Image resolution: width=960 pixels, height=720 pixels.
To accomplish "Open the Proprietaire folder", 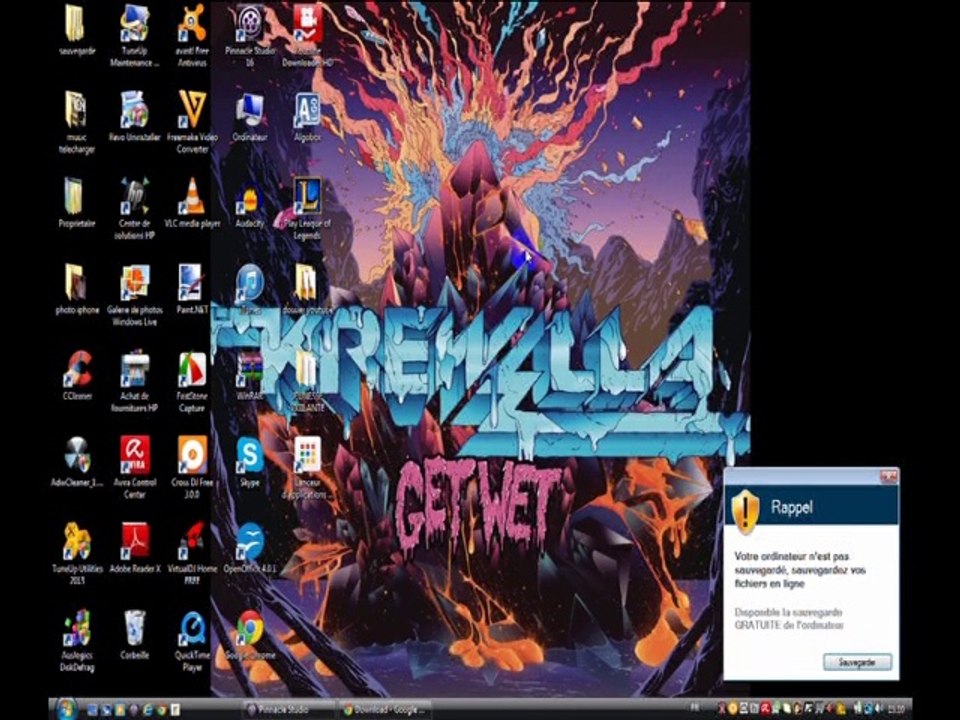I will point(77,202).
